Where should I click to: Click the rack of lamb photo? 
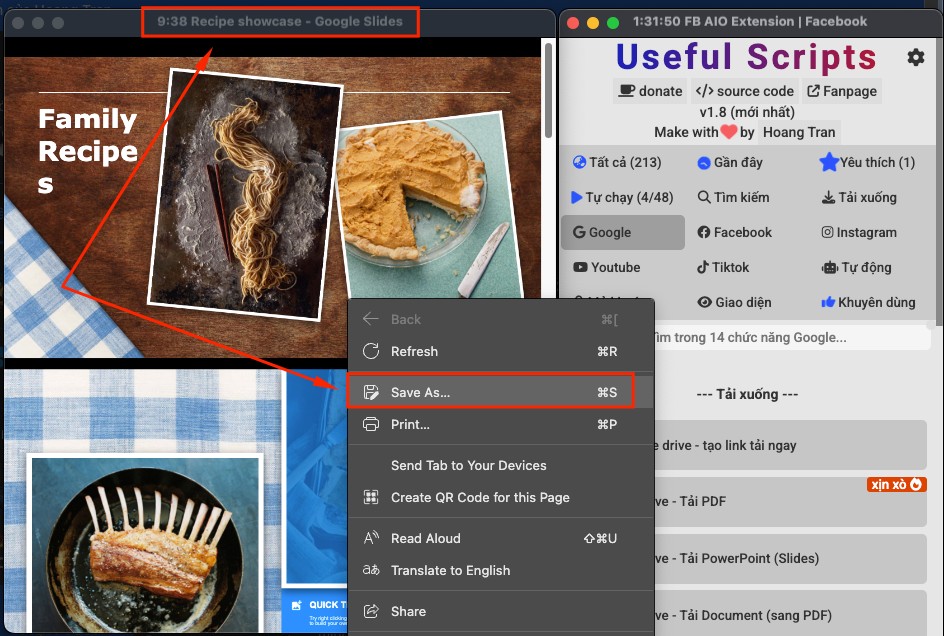coord(147,543)
